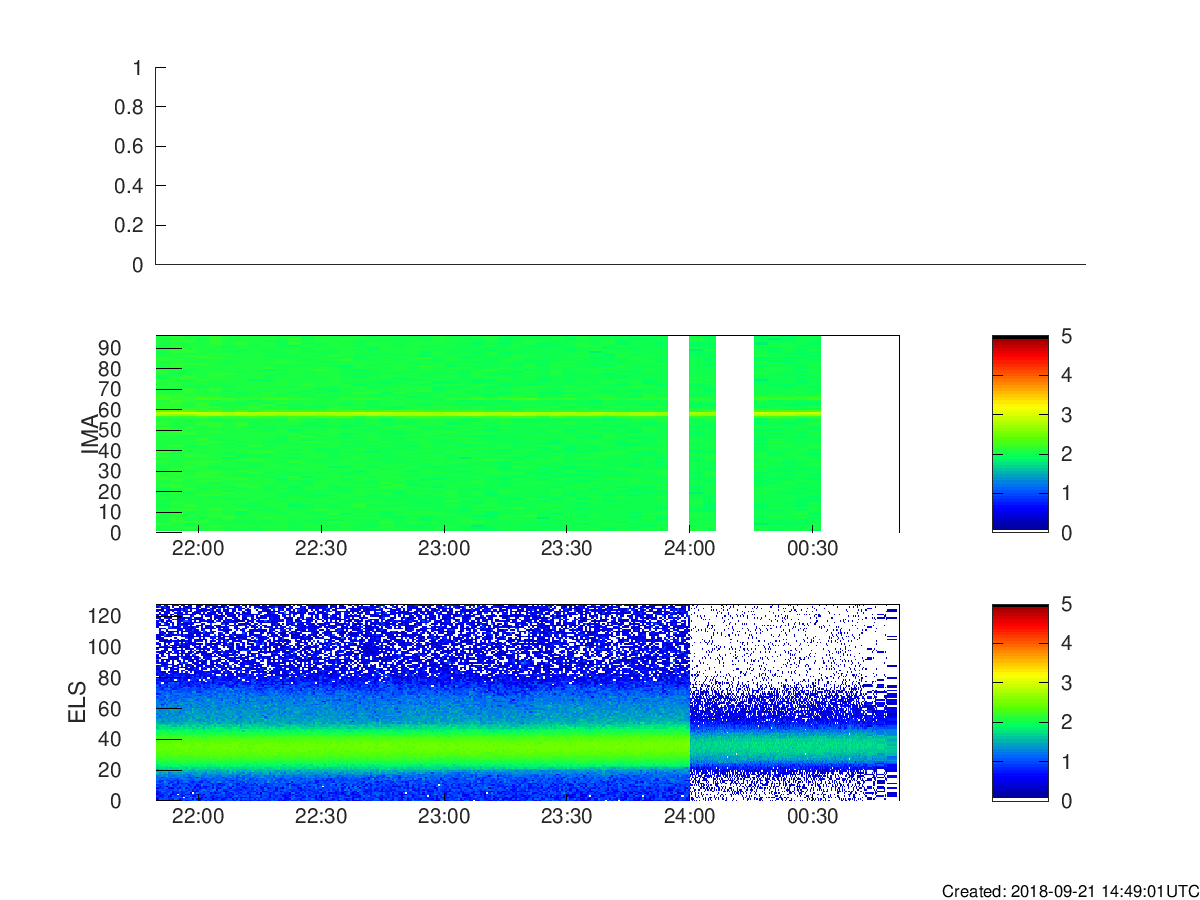Click 00:30 under the ELS panel
Image resolution: width=1200 pixels, height=900 pixels.
(x=812, y=817)
